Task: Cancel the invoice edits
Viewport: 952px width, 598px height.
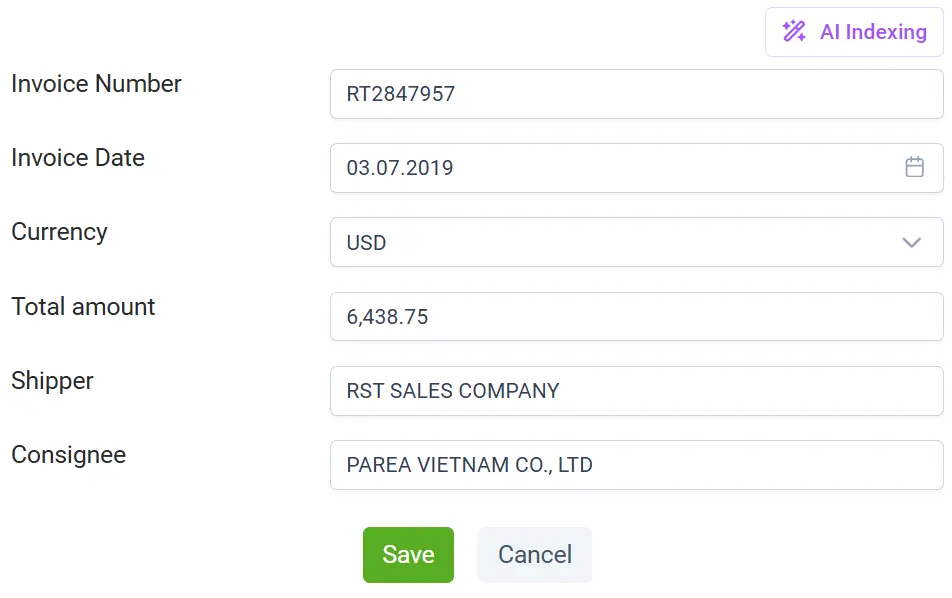Action: coord(534,555)
